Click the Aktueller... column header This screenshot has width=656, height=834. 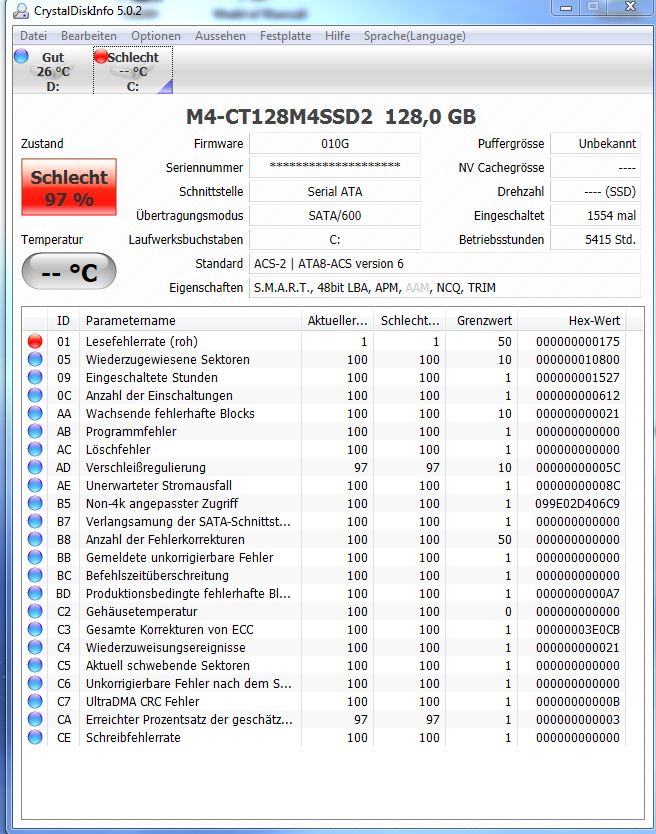pos(337,321)
